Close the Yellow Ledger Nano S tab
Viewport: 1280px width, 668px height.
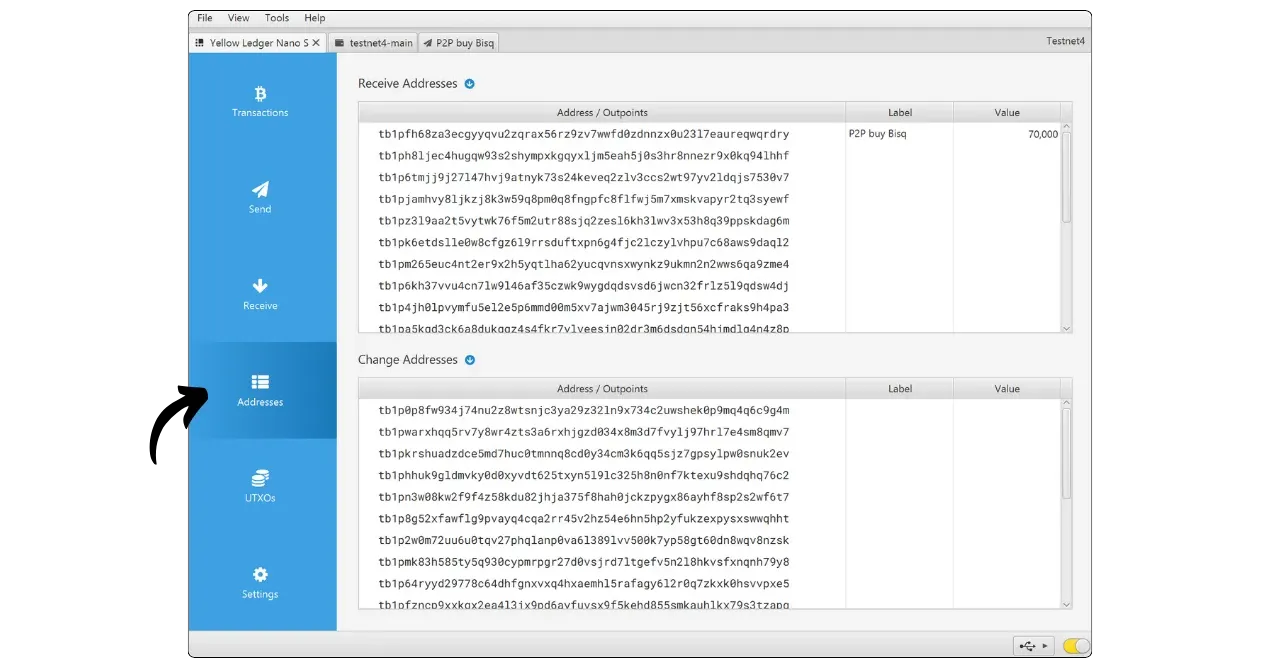316,43
